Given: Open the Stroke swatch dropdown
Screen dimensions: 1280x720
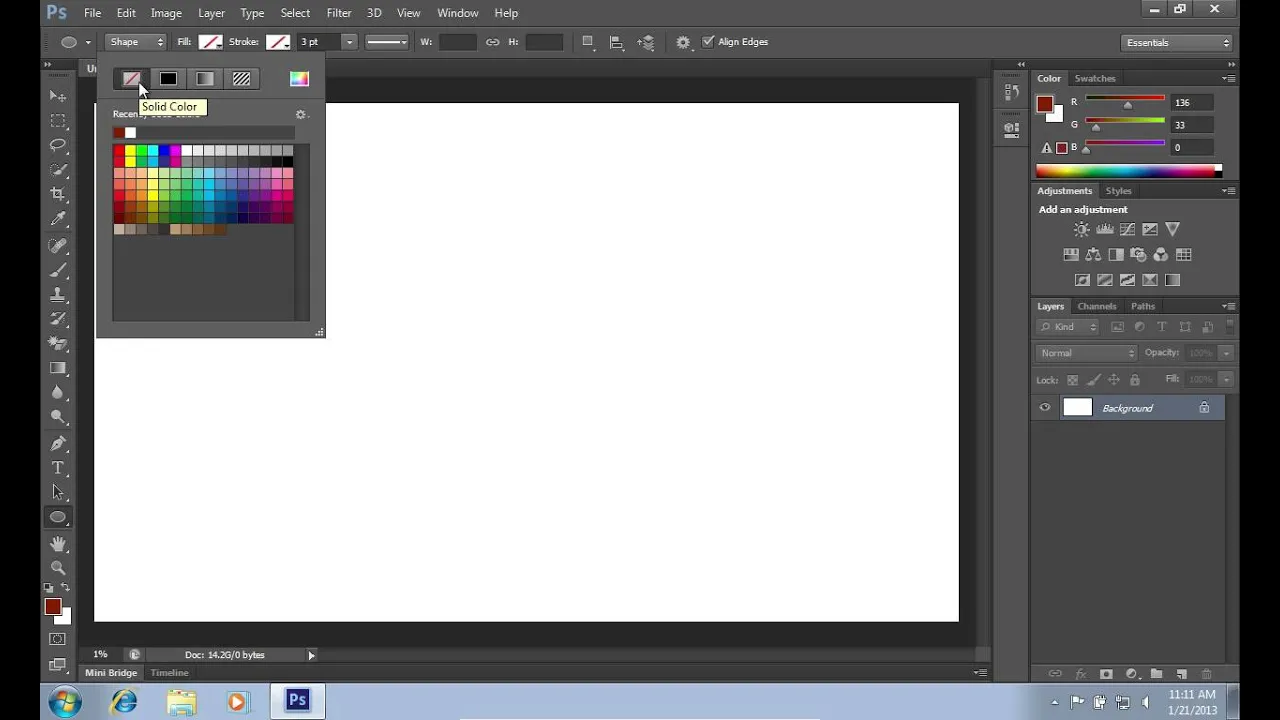Looking at the screenshot, I should (x=278, y=42).
